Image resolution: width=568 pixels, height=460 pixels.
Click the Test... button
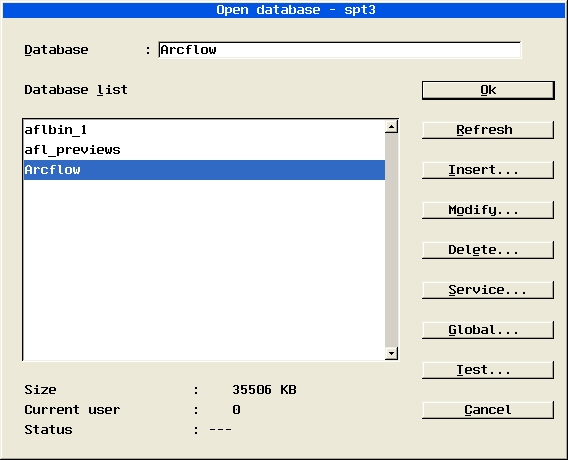click(x=488, y=370)
